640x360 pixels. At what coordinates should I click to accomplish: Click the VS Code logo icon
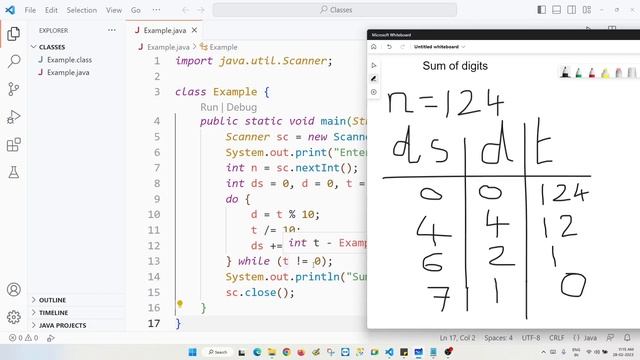pos(10,10)
